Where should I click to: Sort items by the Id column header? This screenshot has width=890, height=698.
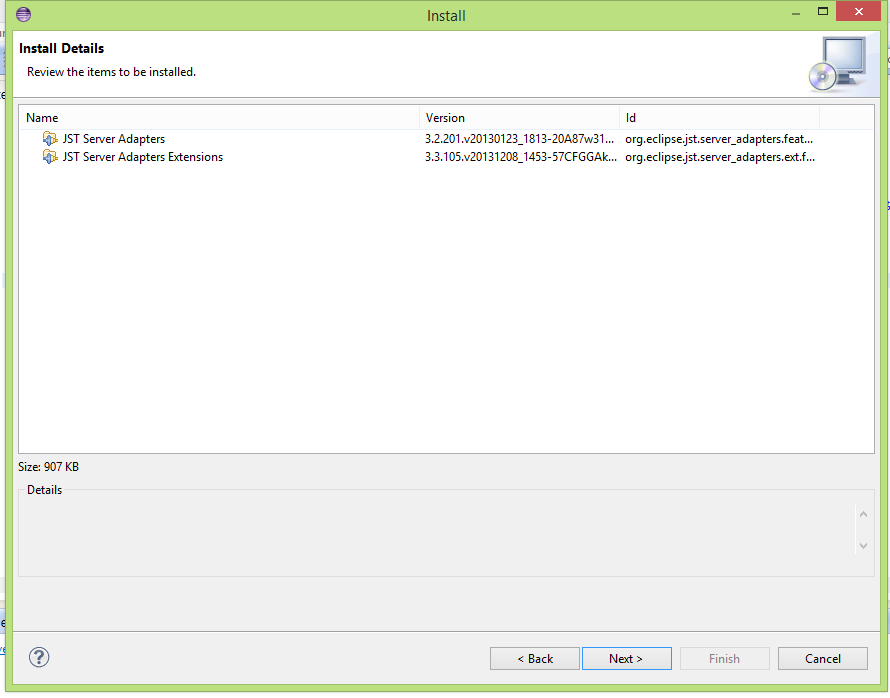point(720,118)
